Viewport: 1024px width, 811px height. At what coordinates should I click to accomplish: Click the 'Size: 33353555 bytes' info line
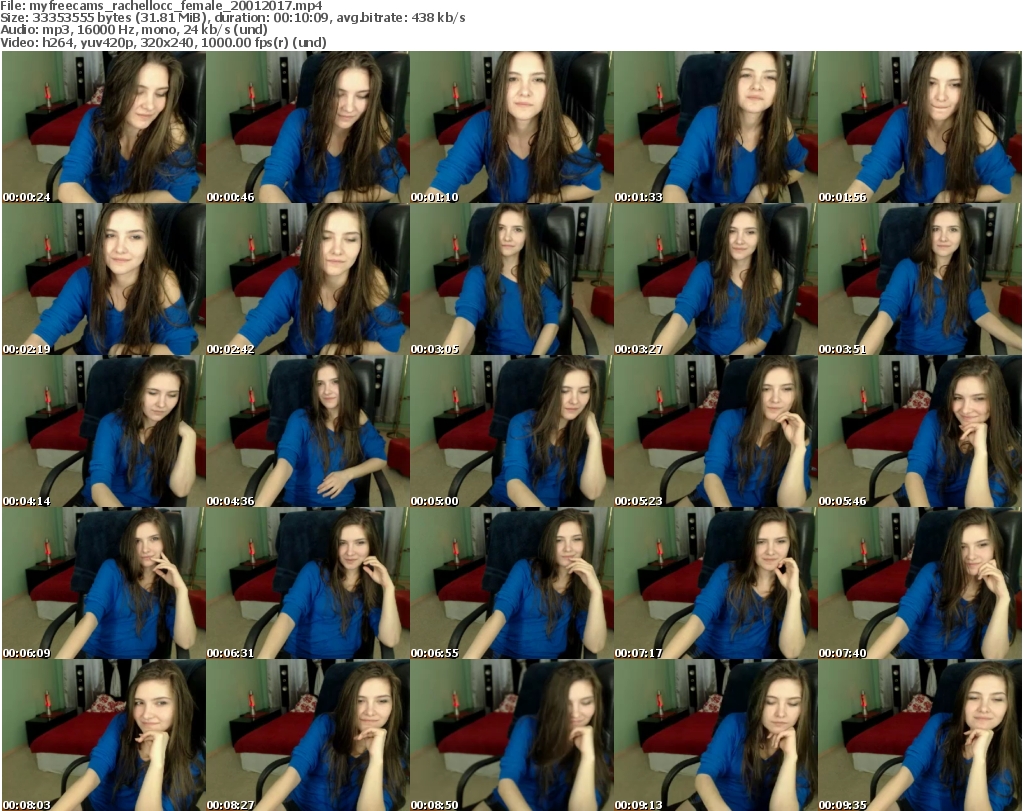click(x=232, y=18)
